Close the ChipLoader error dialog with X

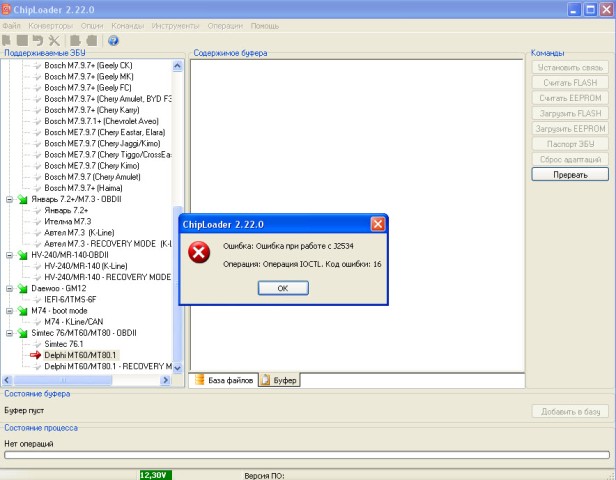pos(377,223)
